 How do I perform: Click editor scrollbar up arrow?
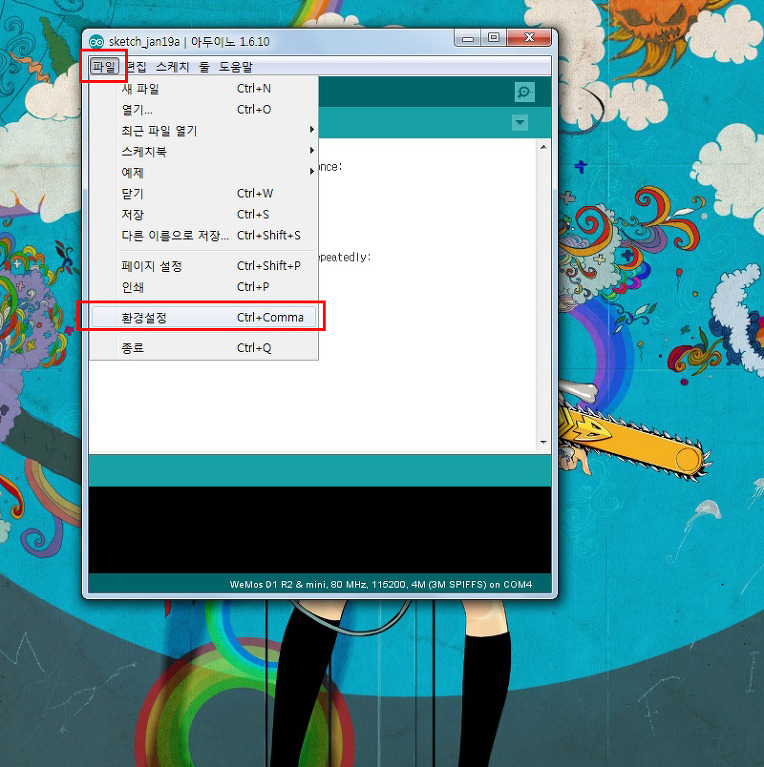[x=543, y=147]
